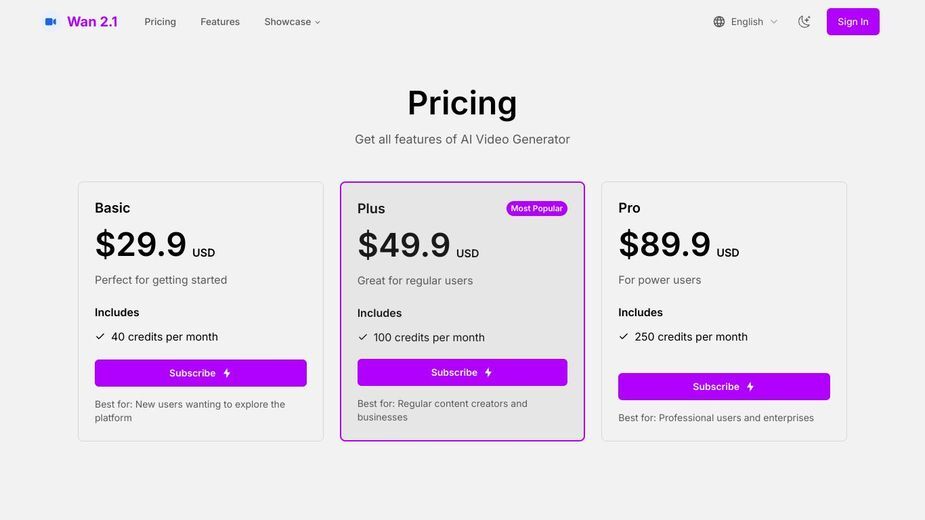Viewport: 925px width, 520px height.
Task: Click the Sign In button
Action: click(852, 22)
